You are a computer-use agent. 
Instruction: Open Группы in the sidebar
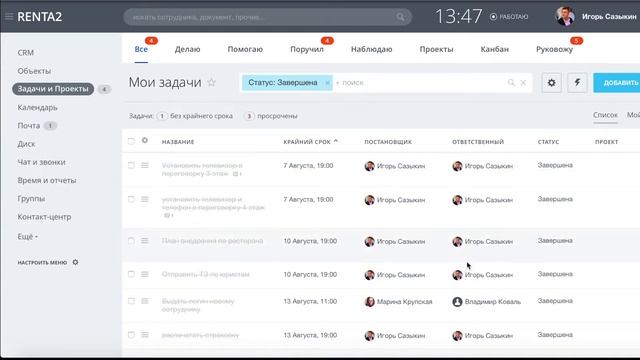point(31,199)
